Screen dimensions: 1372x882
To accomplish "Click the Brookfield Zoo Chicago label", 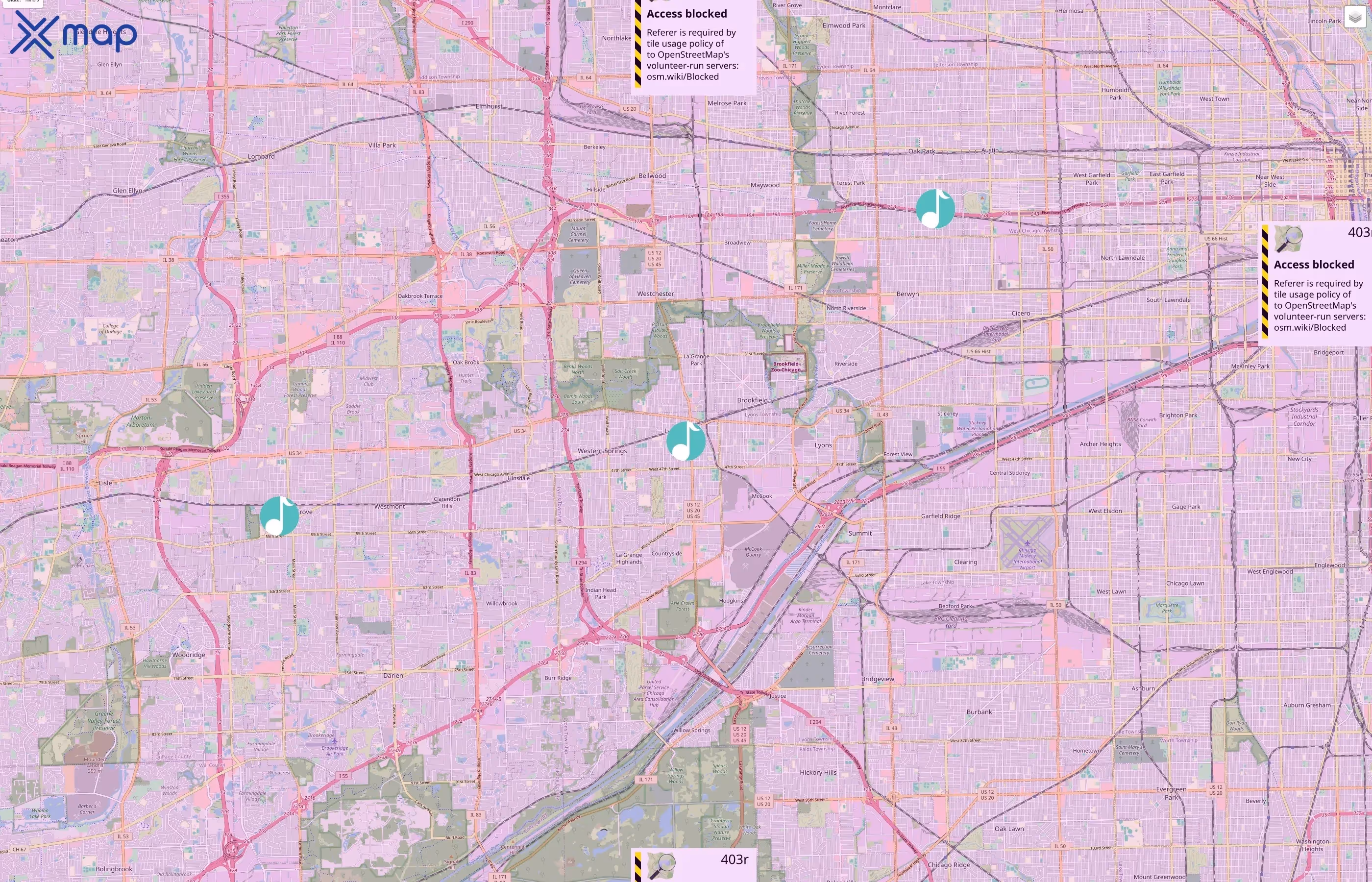I will (x=785, y=367).
